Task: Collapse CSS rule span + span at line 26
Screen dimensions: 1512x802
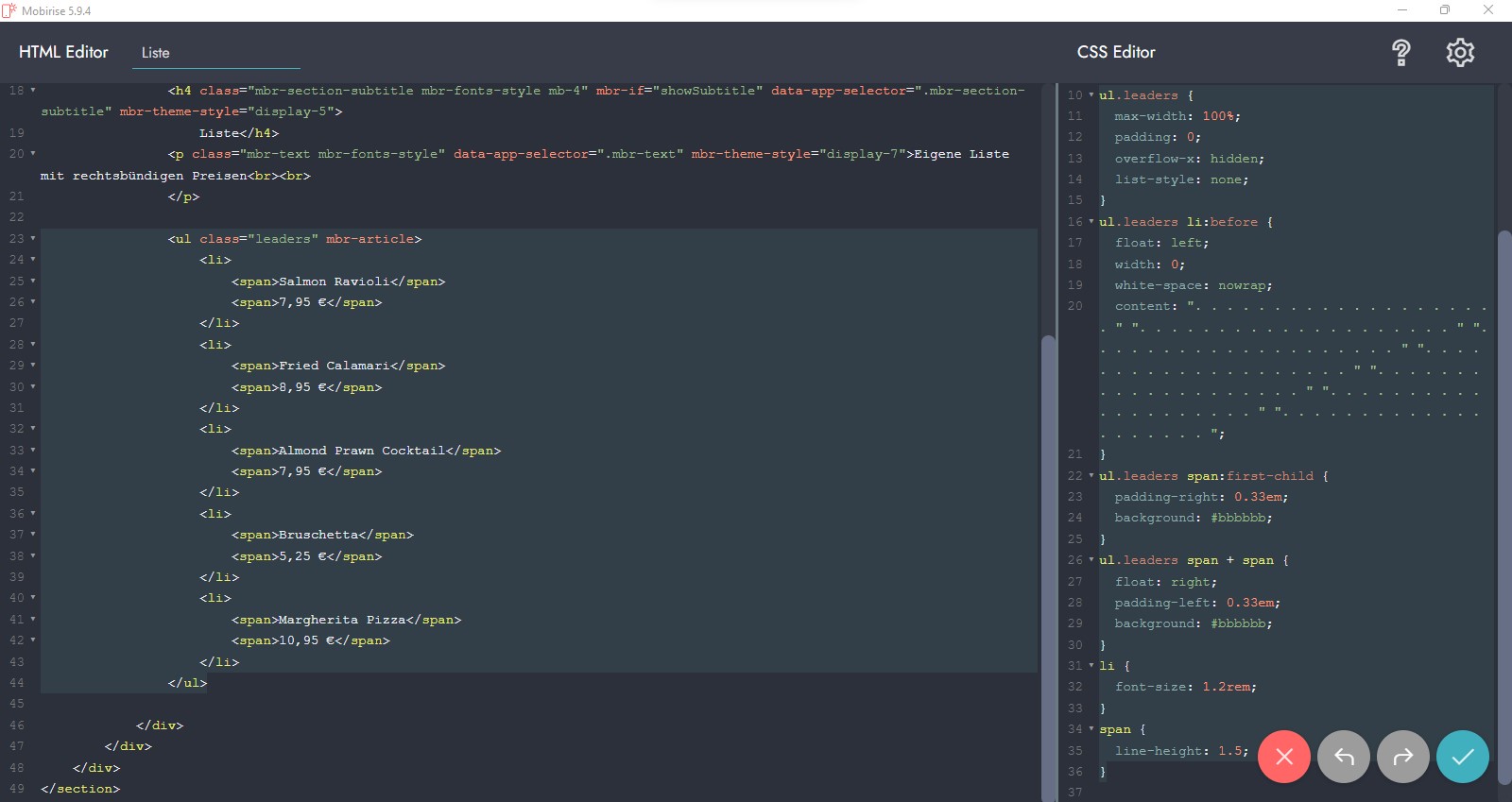Action: (x=1091, y=560)
